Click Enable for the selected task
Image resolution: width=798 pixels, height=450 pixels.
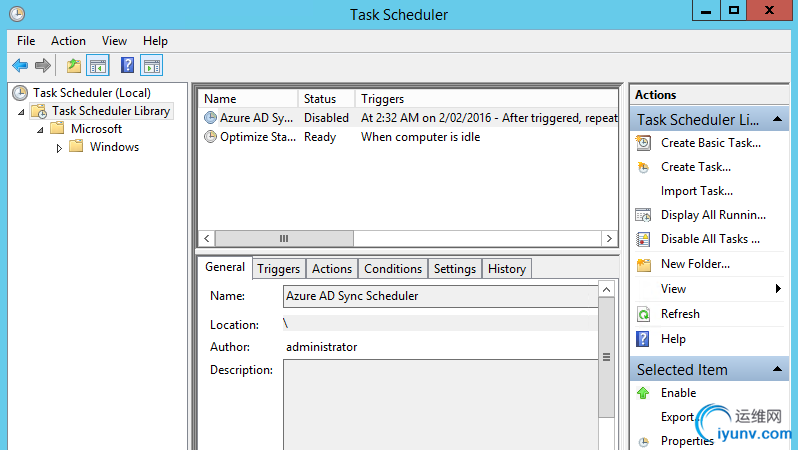pos(678,393)
